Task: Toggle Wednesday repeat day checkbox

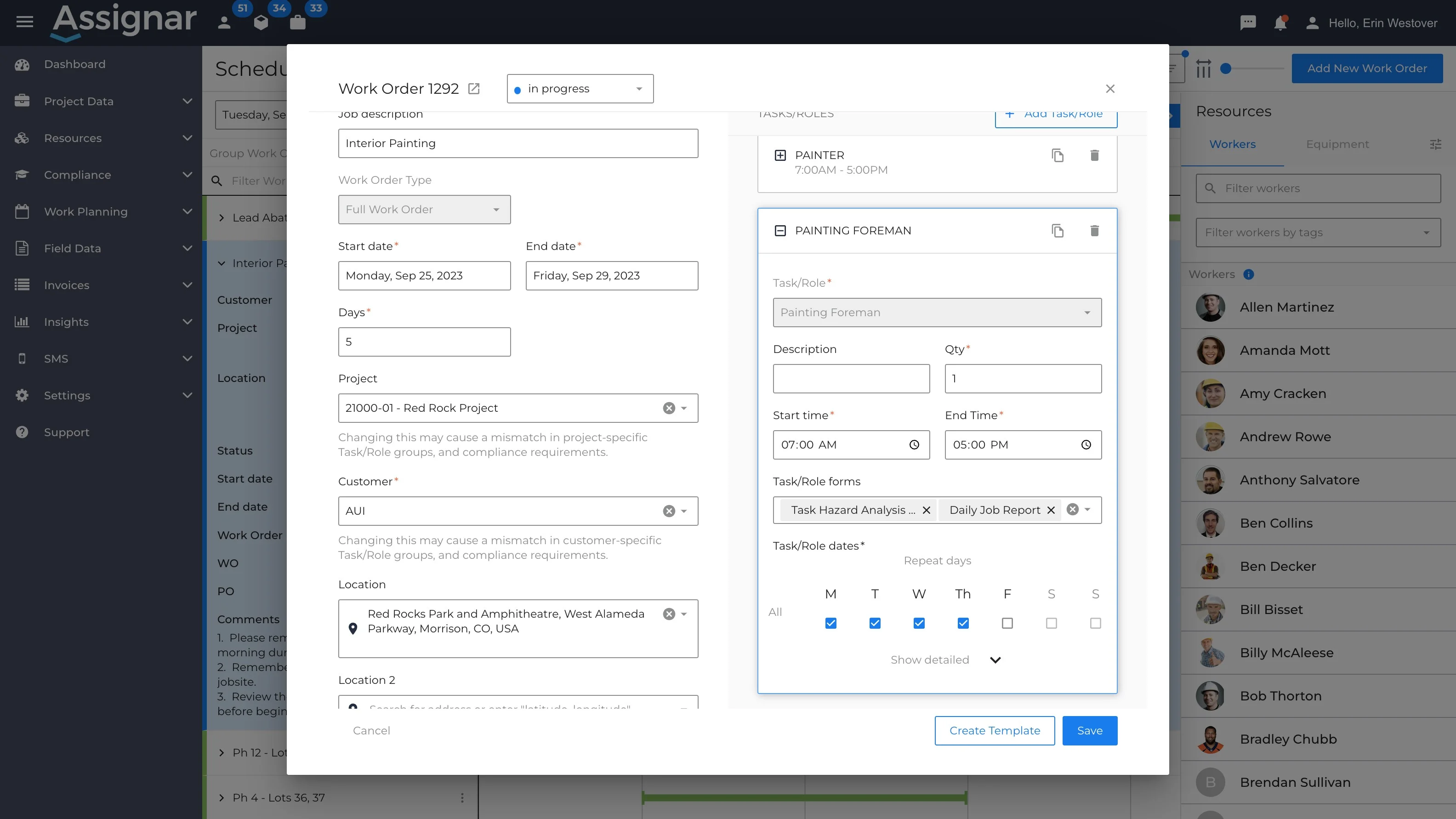Action: [918, 623]
